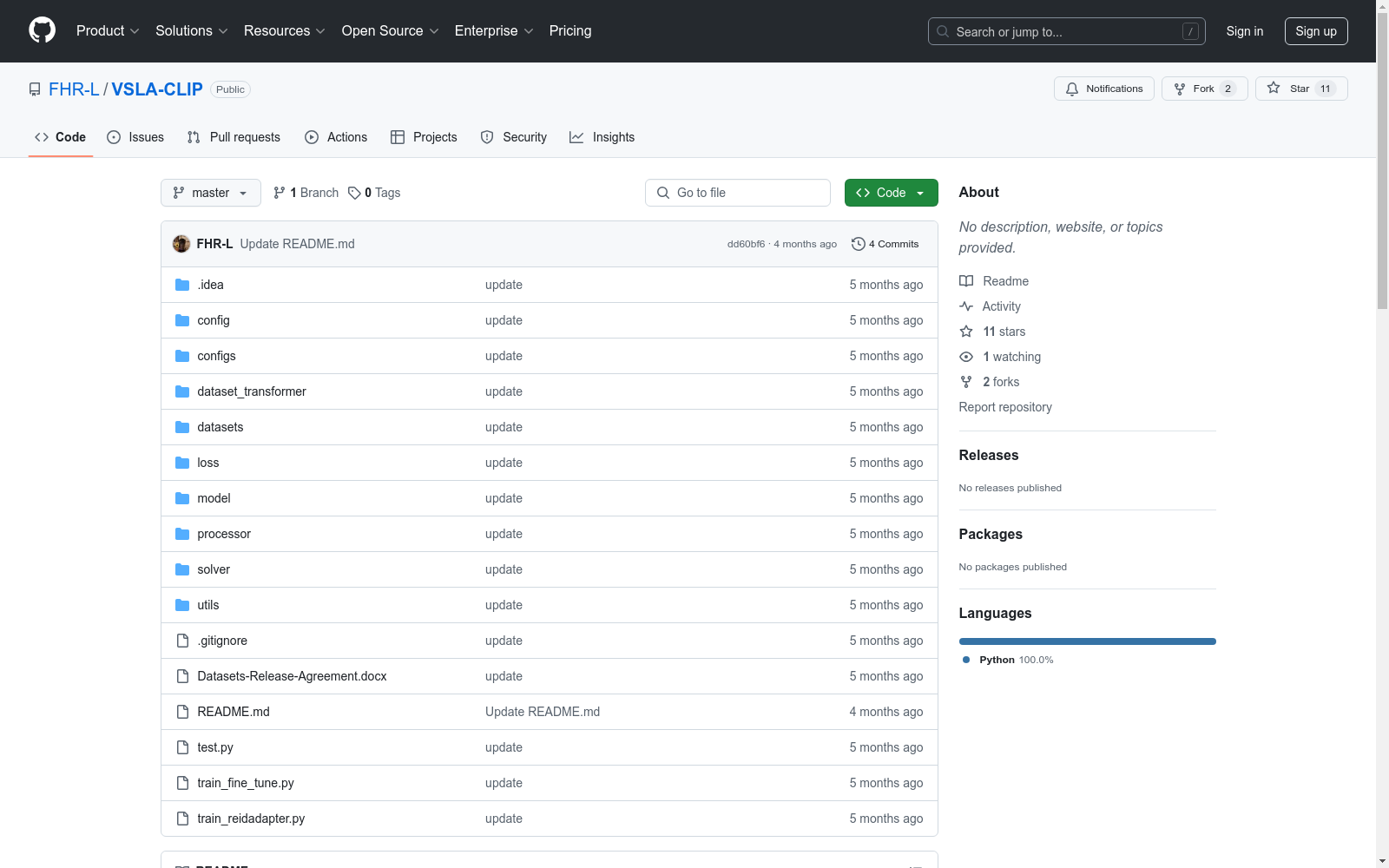The image size is (1389, 868).
Task: Click the repository icon beside FHR-L
Action: click(35, 89)
